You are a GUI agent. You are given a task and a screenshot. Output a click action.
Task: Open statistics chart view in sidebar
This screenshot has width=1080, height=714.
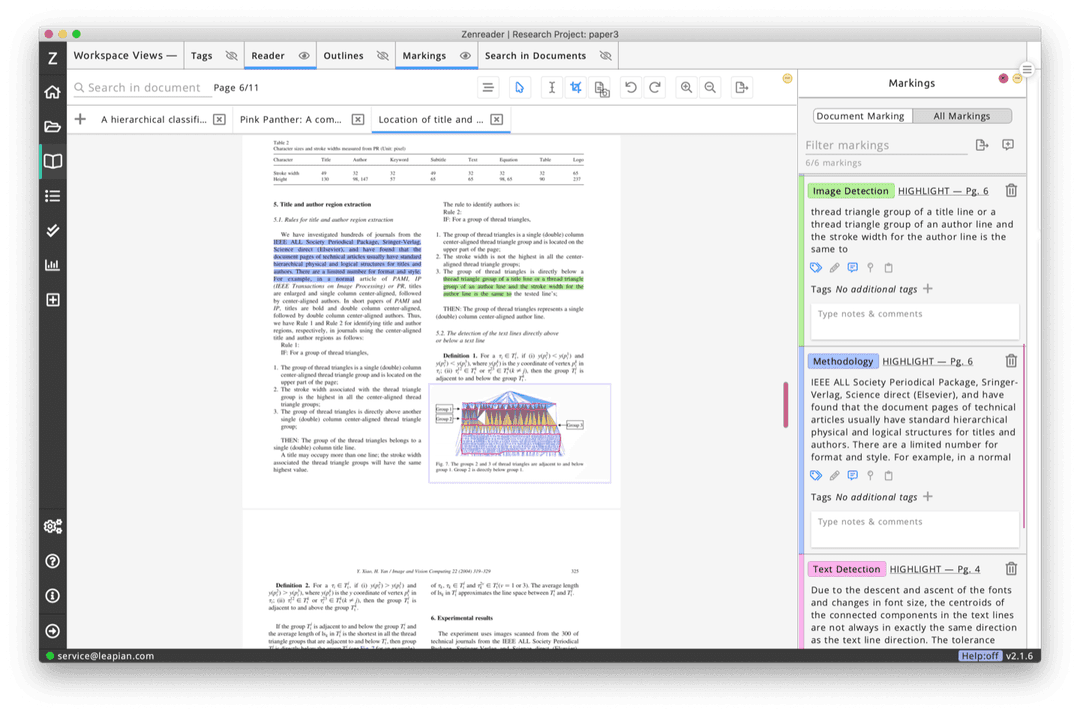pos(53,265)
